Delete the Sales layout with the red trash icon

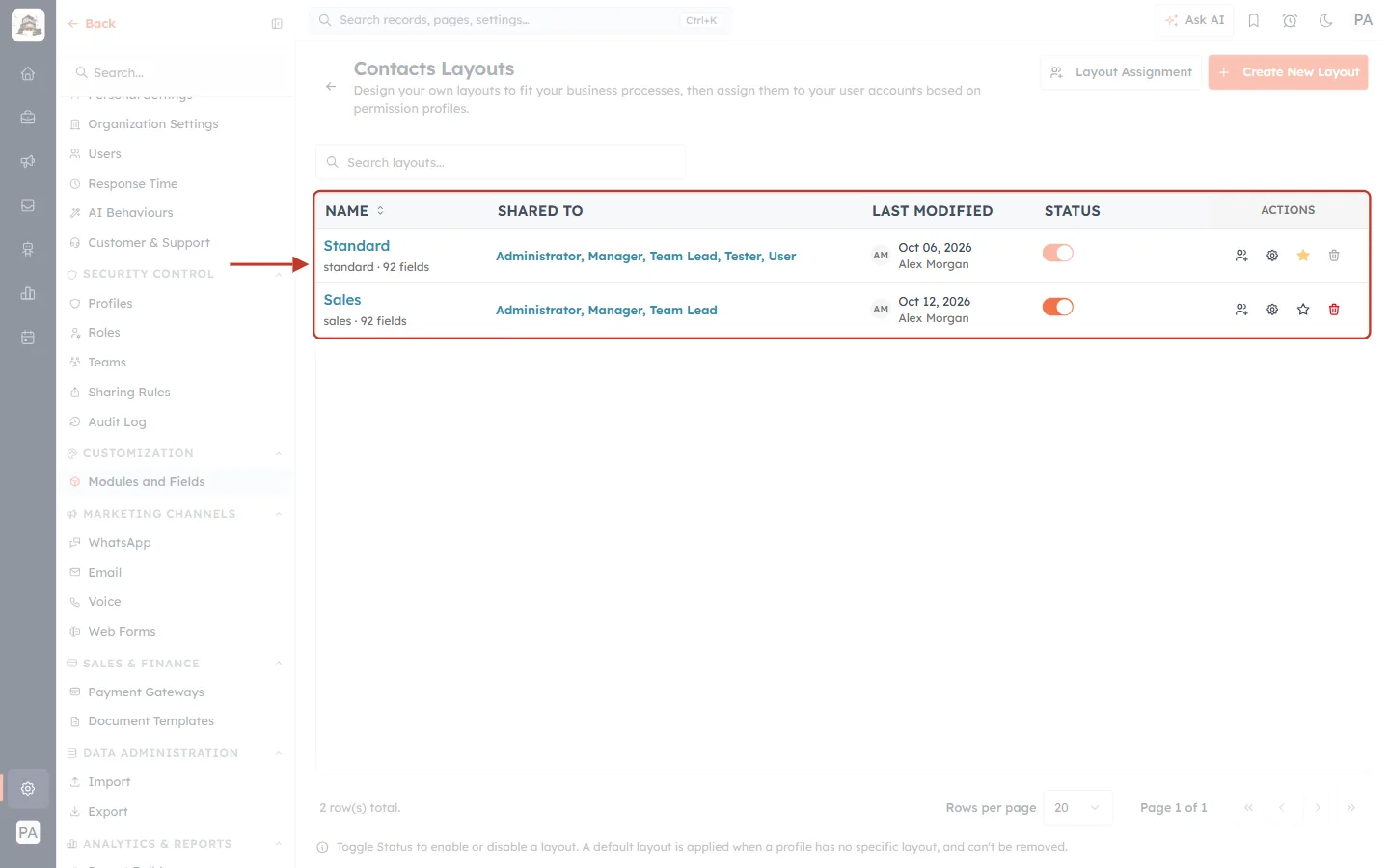pos(1334,310)
